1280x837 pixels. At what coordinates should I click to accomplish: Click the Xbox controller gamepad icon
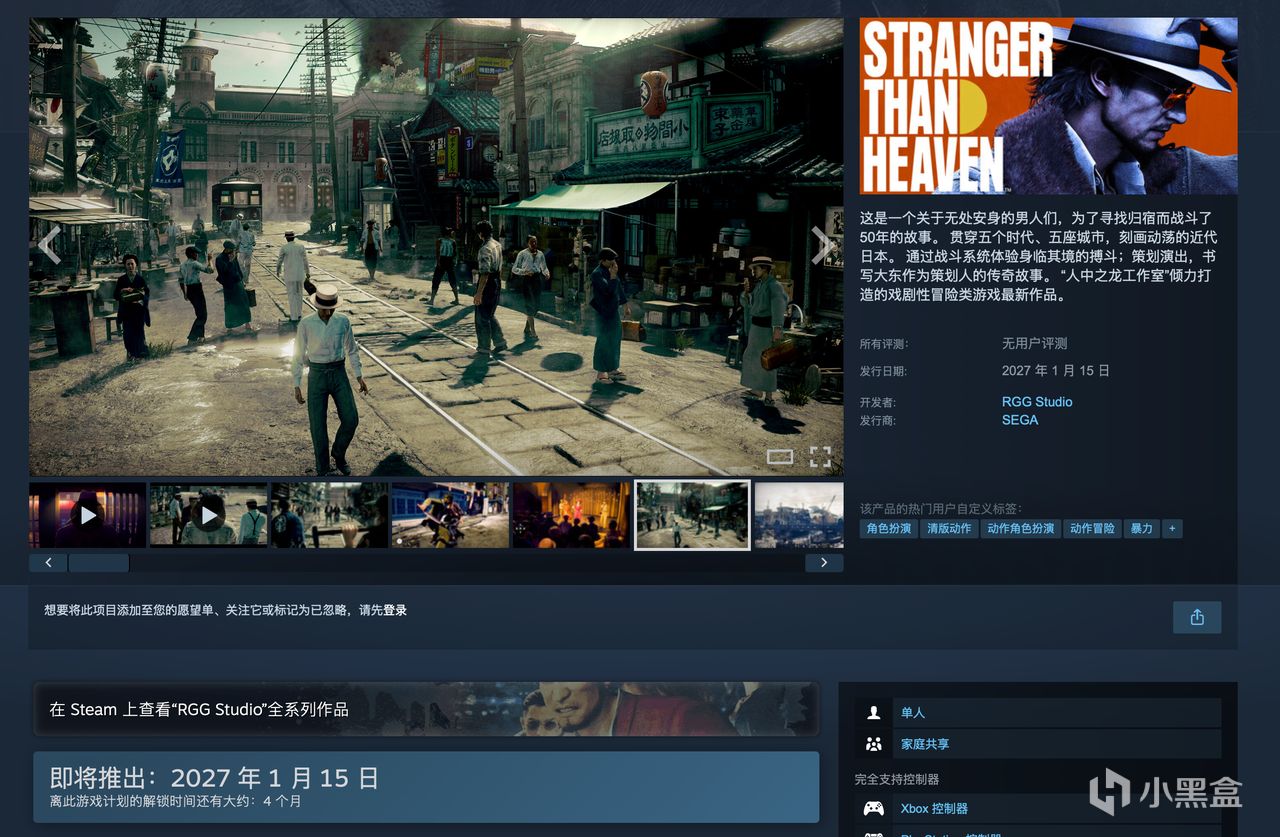[874, 808]
